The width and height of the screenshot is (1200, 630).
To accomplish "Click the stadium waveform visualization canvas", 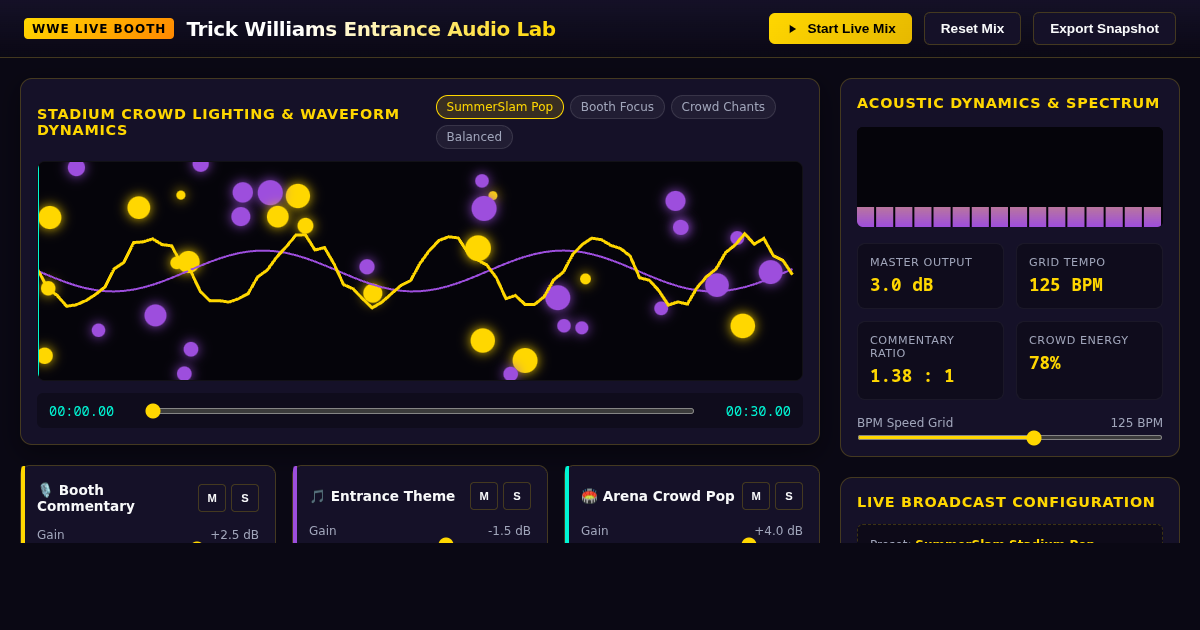I will click(420, 271).
